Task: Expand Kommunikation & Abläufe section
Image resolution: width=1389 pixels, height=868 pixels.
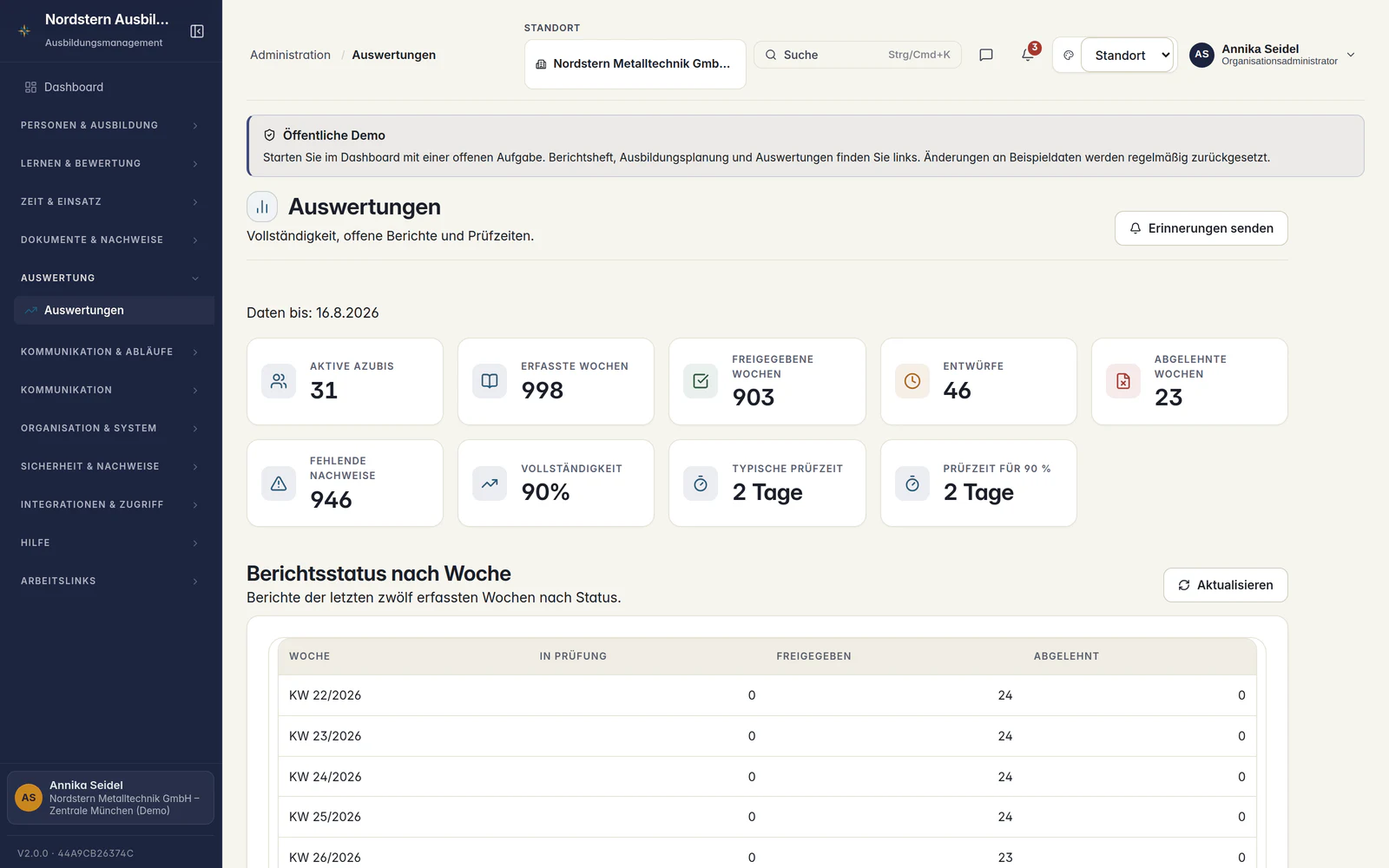Action: 110,352
